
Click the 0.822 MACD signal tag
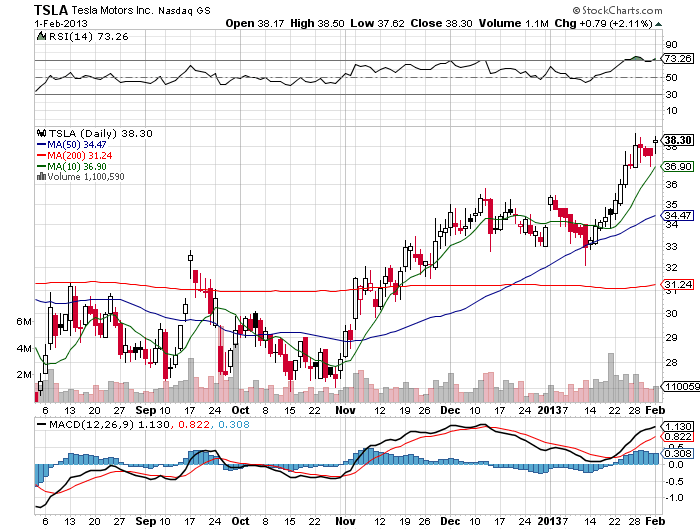point(678,437)
